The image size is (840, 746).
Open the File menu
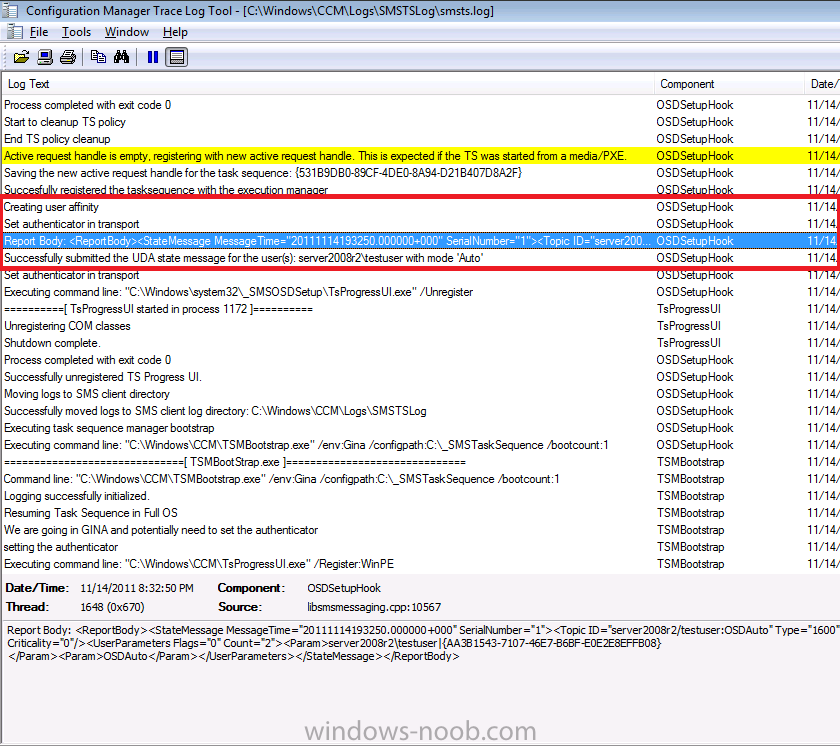tap(39, 32)
